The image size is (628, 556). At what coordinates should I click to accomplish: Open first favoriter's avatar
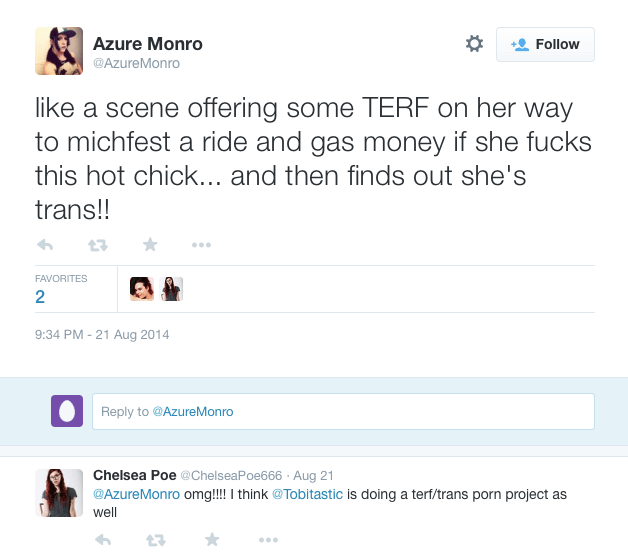(x=141, y=289)
